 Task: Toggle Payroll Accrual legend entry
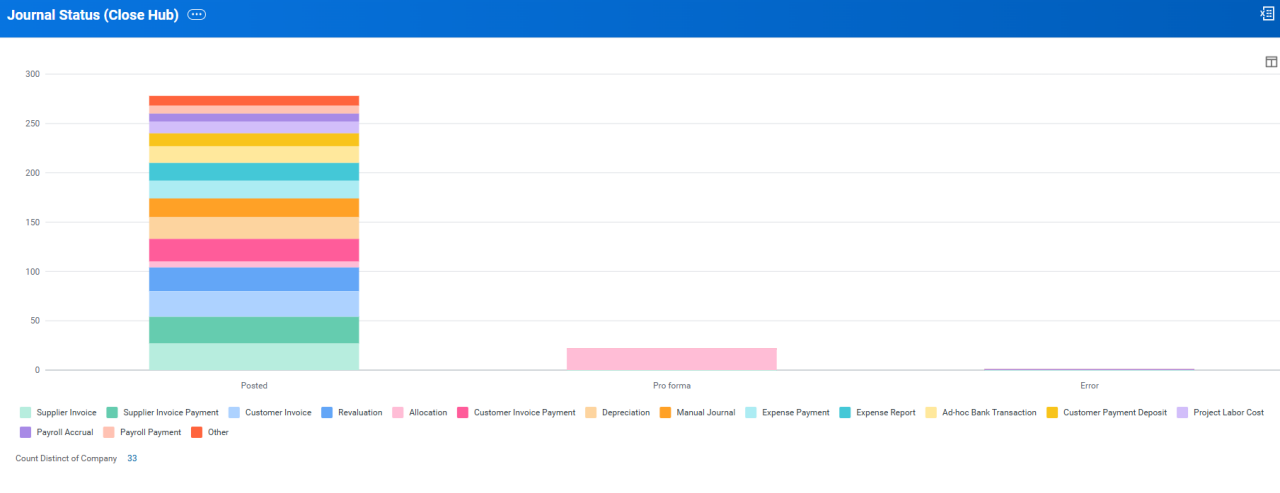pos(56,432)
